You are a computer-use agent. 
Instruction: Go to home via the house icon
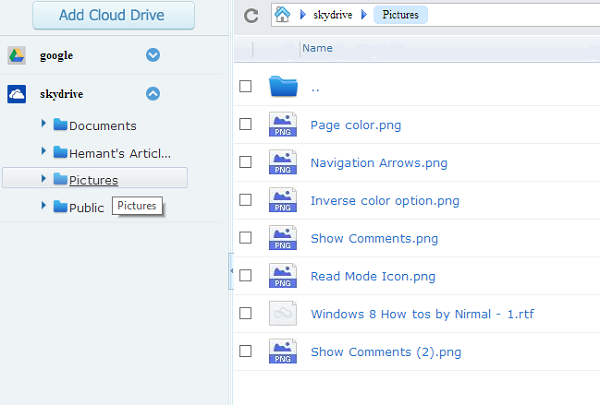click(x=282, y=15)
